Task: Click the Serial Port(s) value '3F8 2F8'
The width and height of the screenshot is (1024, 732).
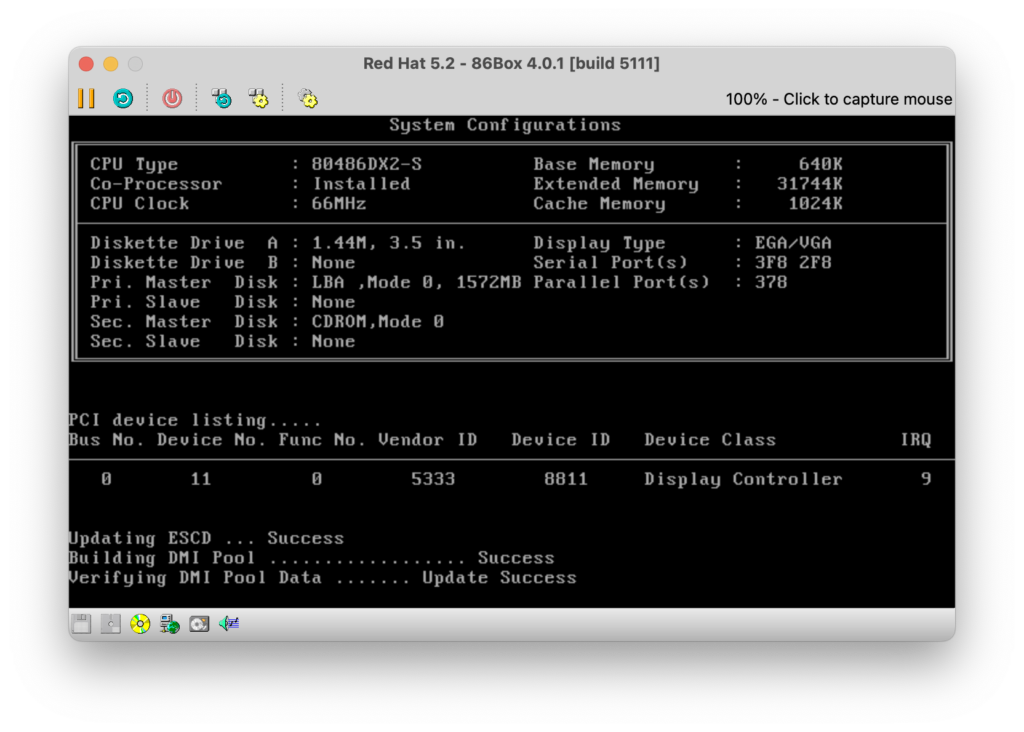Action: pos(793,263)
